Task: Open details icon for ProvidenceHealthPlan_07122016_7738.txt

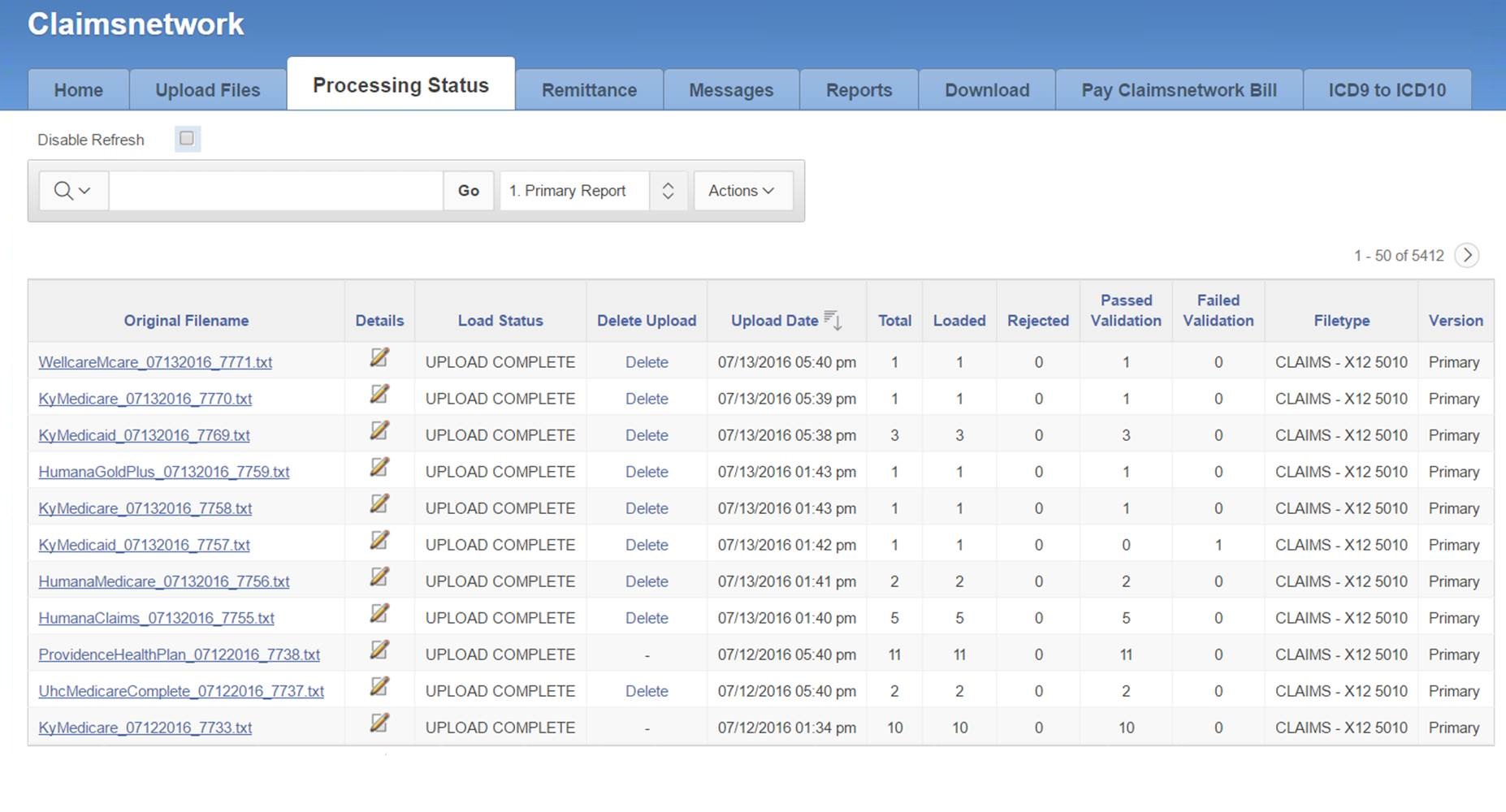Action: click(x=379, y=650)
